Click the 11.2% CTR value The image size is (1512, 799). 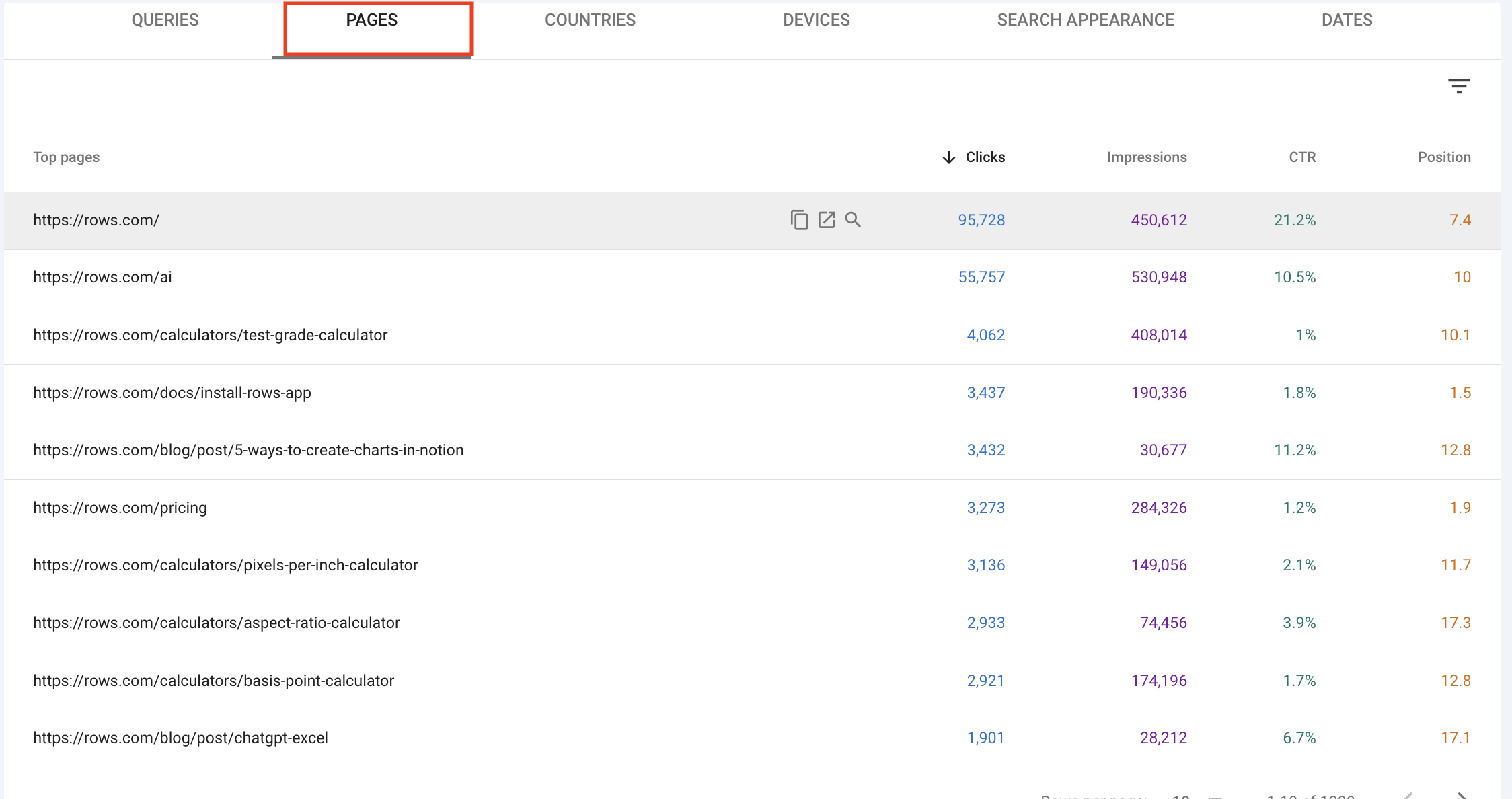click(1295, 450)
